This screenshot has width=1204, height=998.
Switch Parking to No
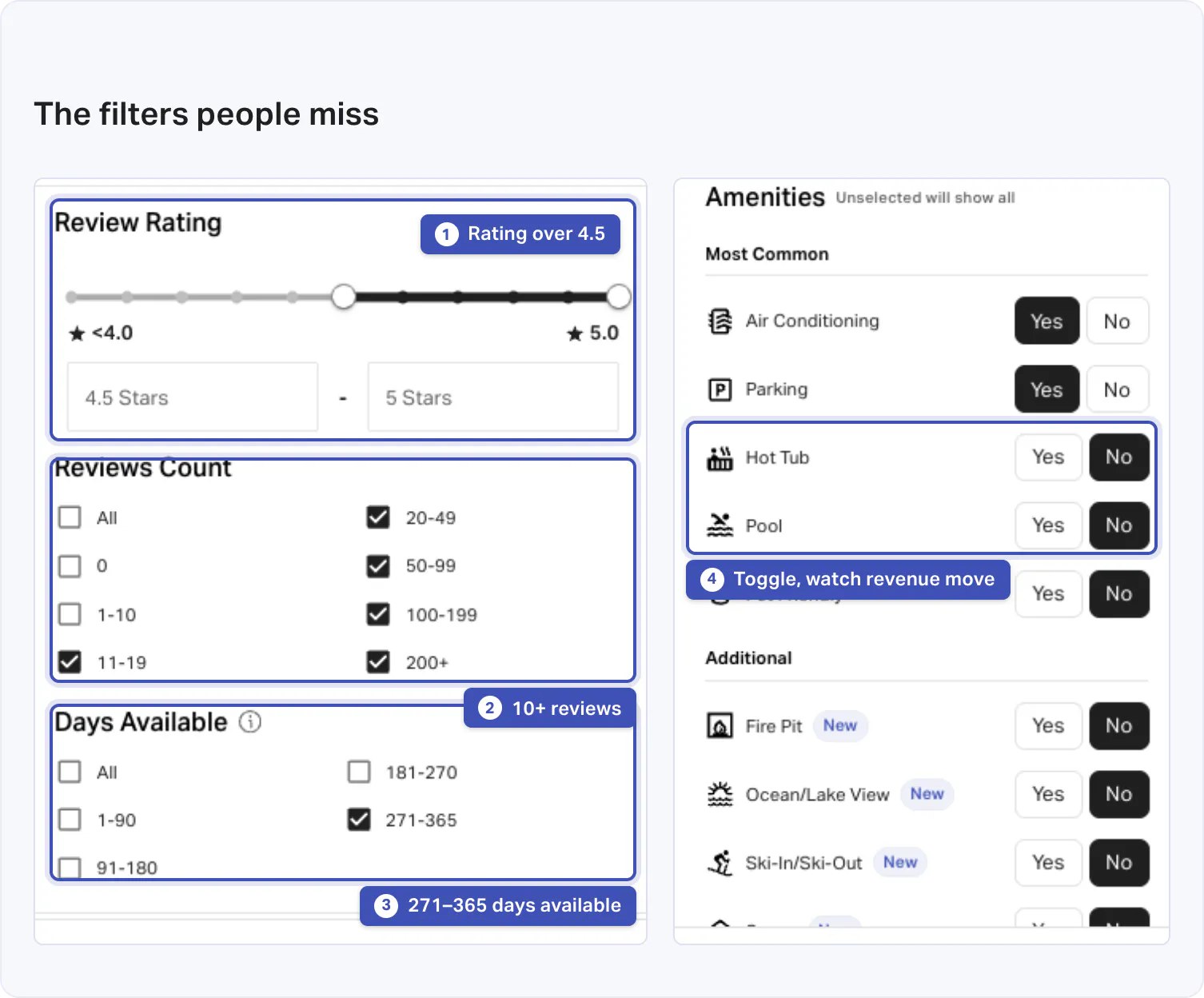pyautogui.click(x=1118, y=389)
